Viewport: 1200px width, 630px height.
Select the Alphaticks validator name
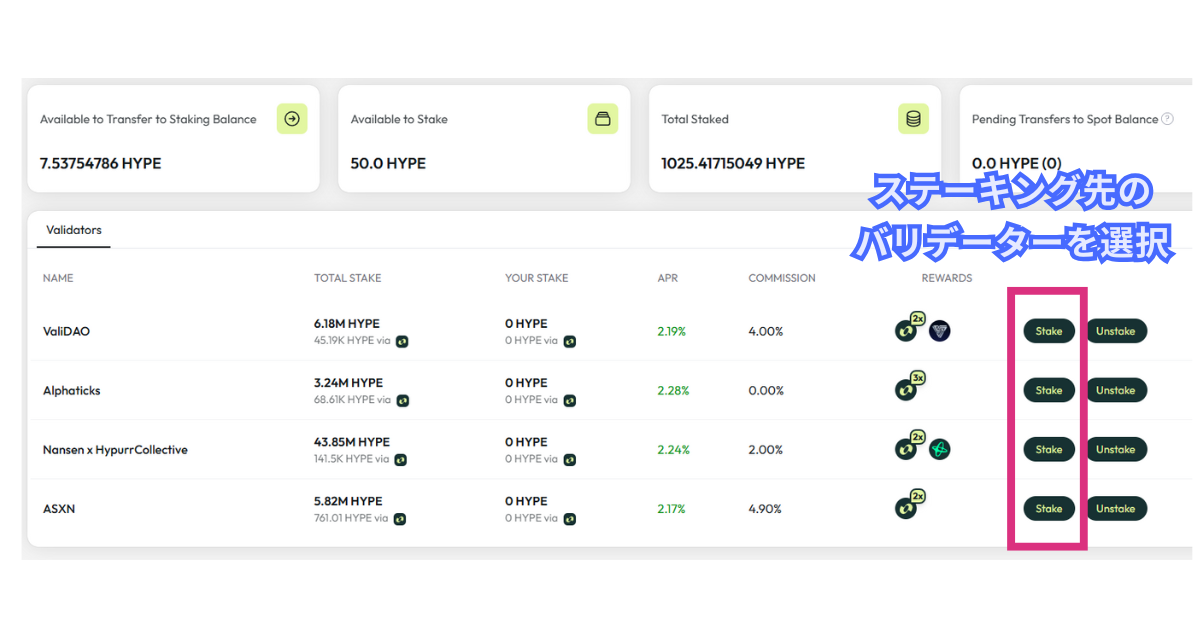[72, 390]
